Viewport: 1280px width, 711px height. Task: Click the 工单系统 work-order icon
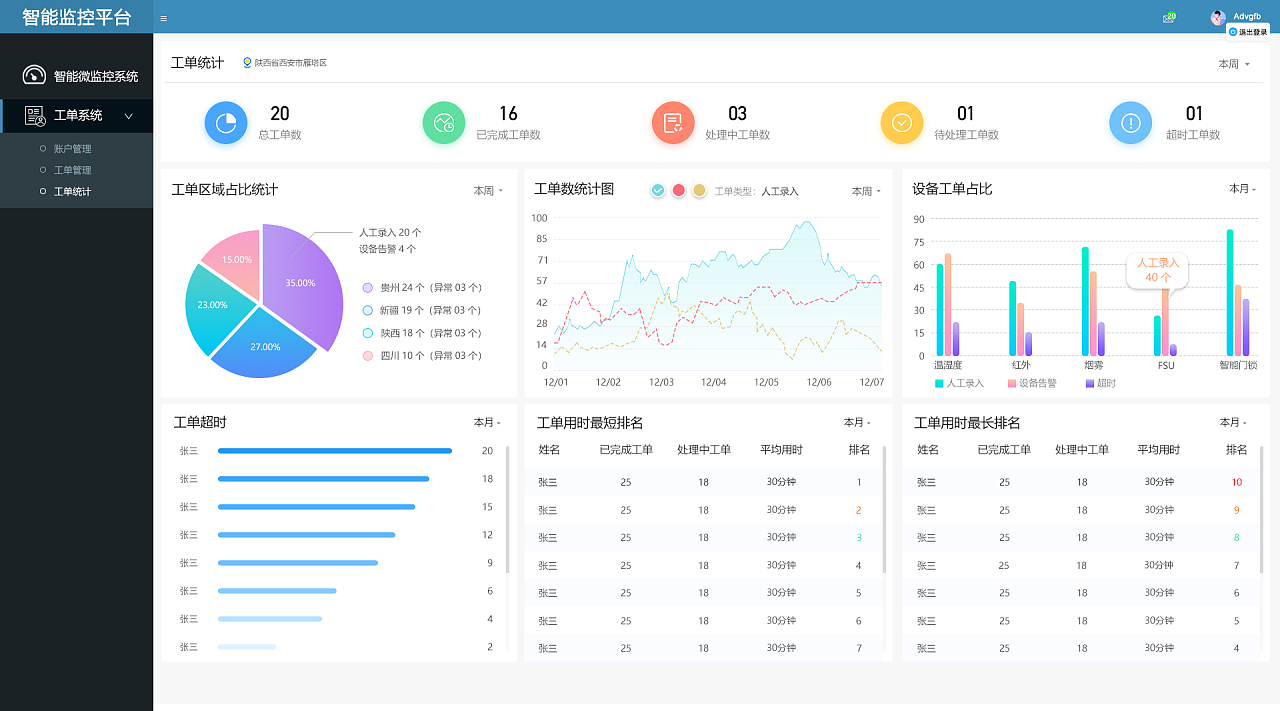click(x=35, y=115)
